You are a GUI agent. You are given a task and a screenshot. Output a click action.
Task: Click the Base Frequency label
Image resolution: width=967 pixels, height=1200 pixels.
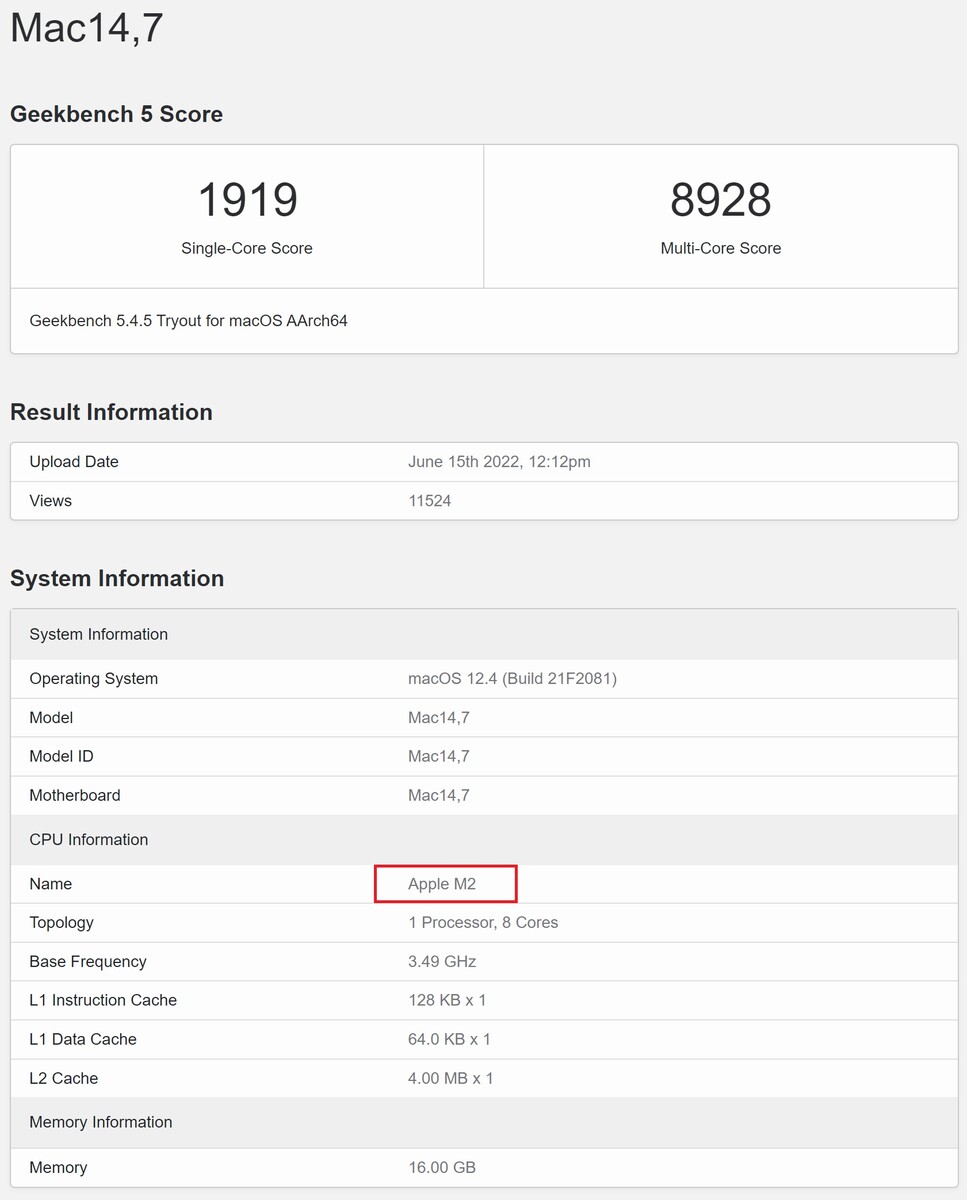pos(88,962)
